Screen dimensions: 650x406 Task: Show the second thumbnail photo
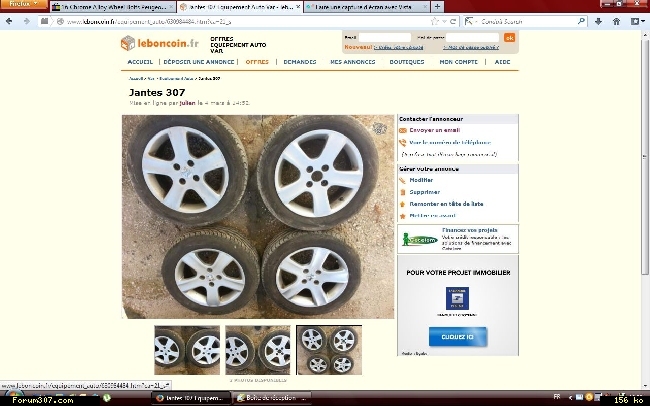(258, 350)
